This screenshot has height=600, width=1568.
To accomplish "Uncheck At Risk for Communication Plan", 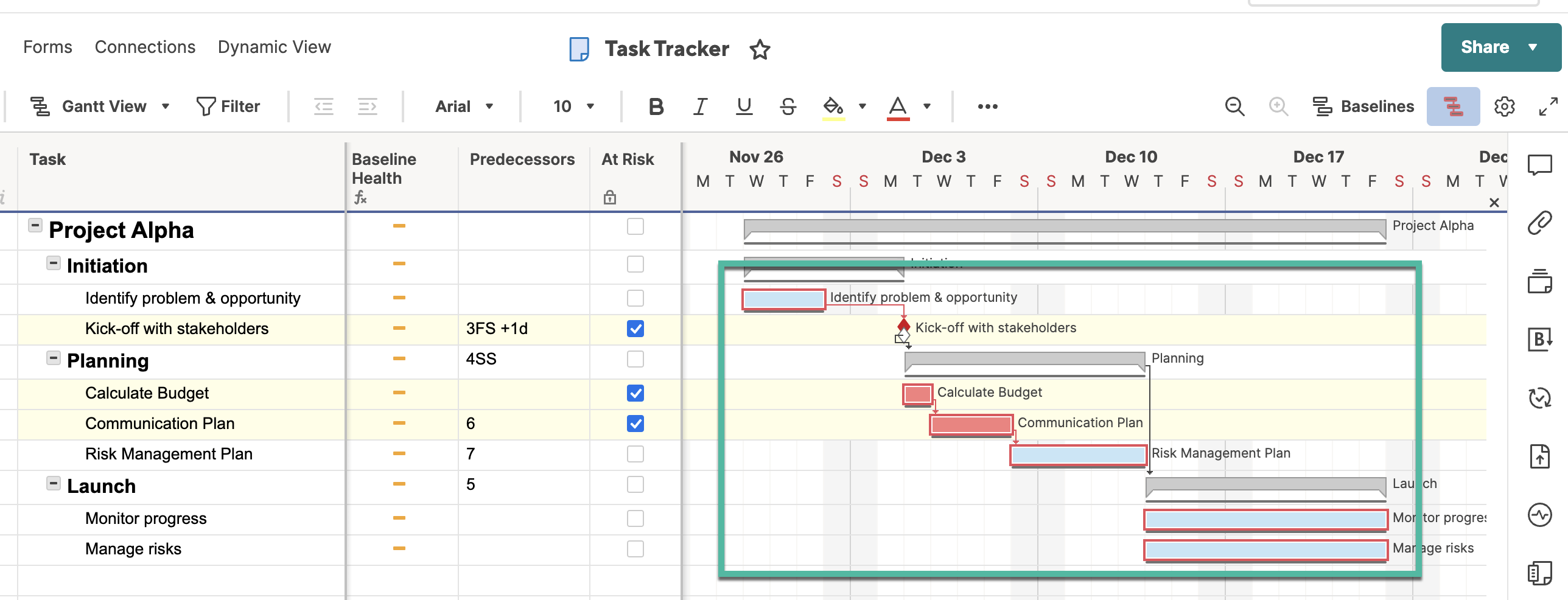I will coord(635,424).
